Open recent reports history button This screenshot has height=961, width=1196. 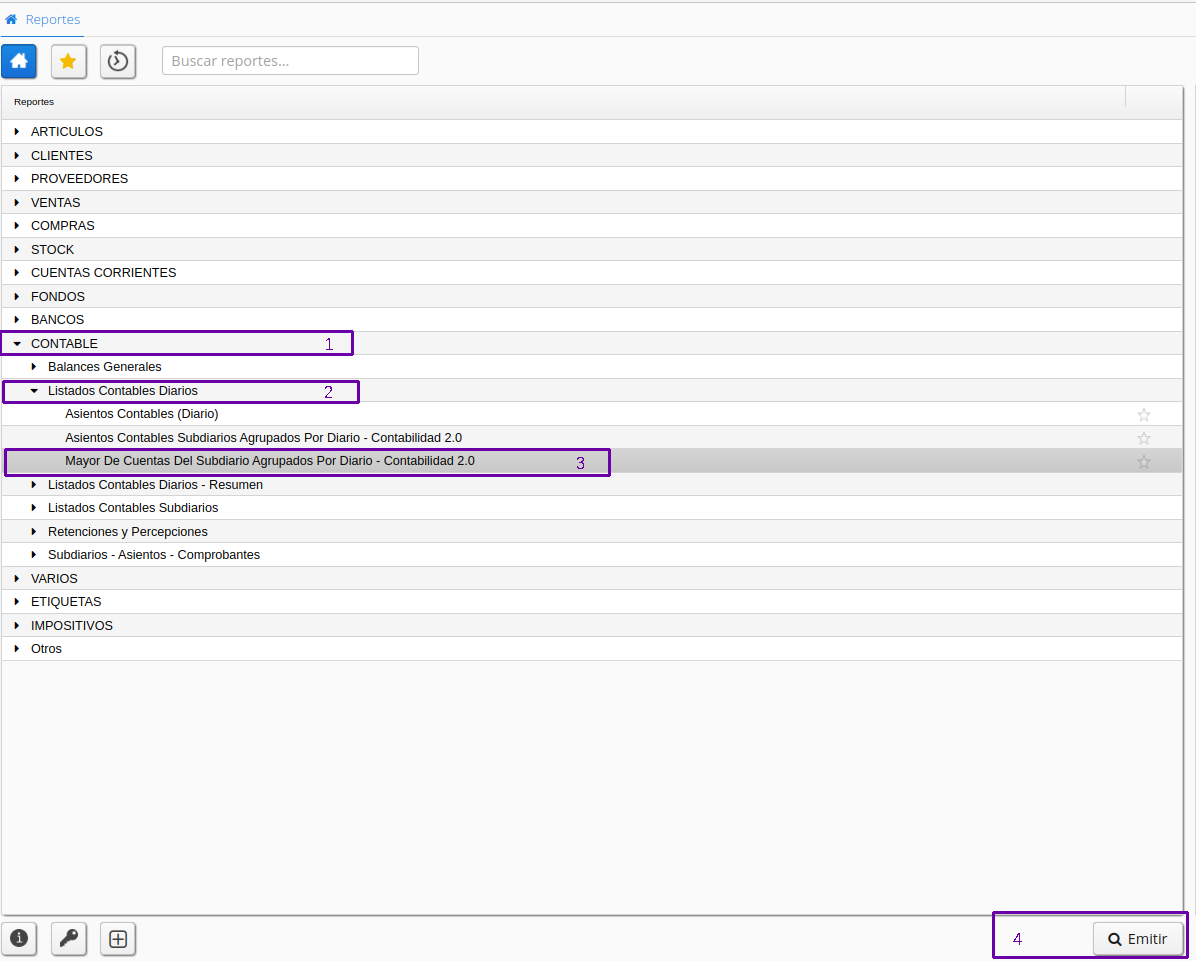[x=117, y=61]
